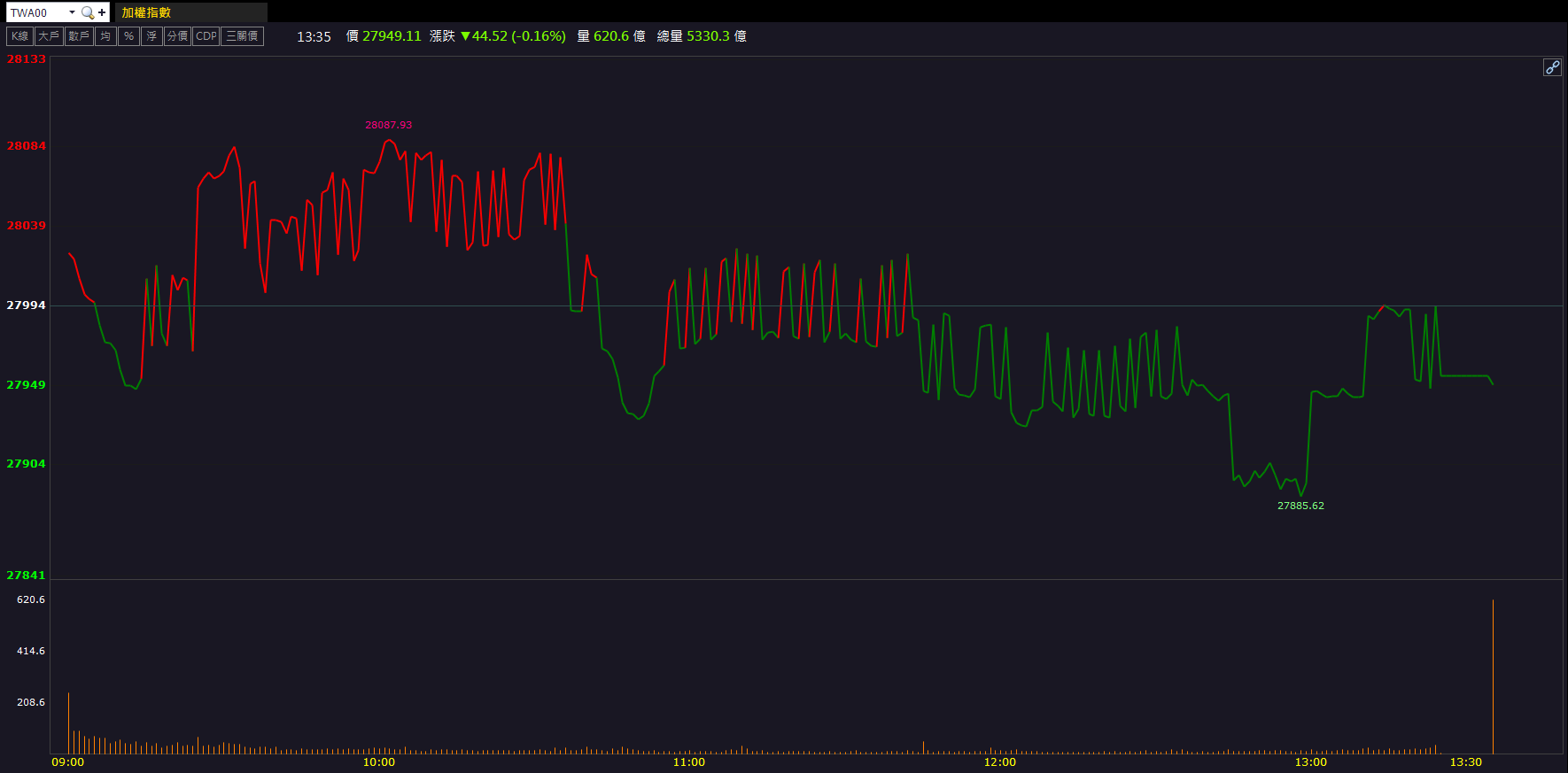Click the 27885.62 low price label
This screenshot has height=773, width=1568.
pos(1300,506)
